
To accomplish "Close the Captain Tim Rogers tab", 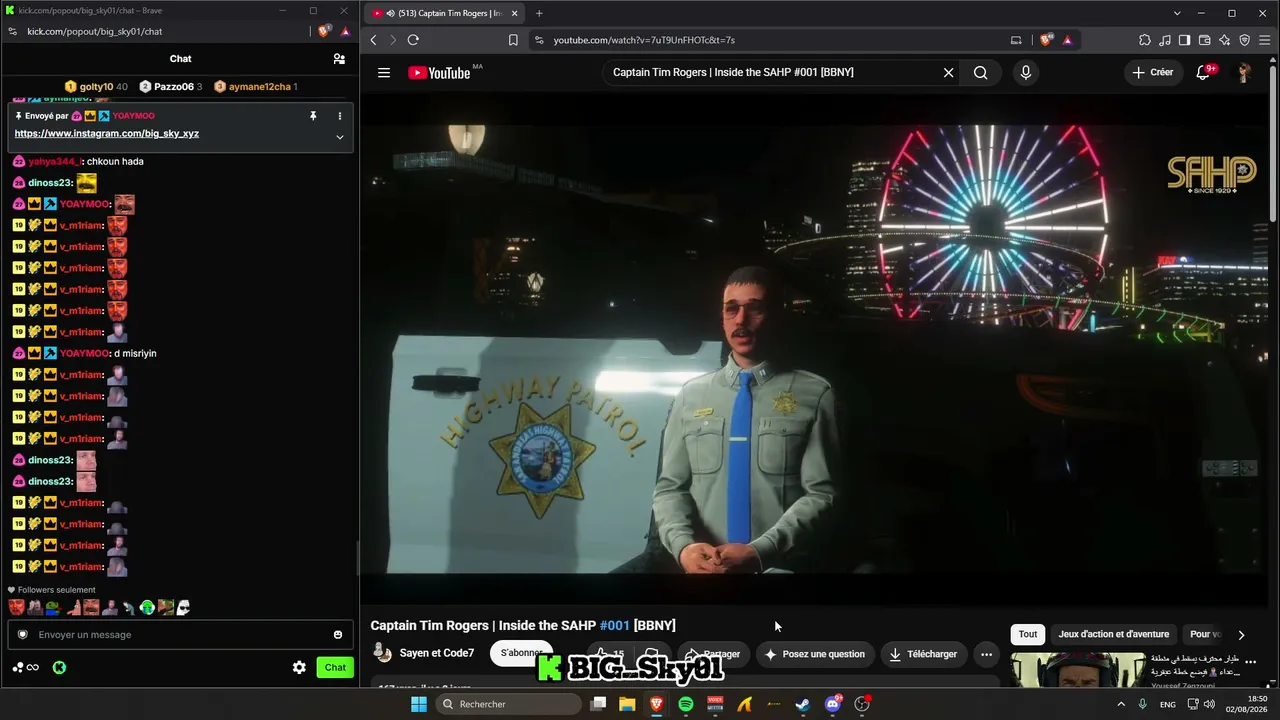I will coord(515,13).
